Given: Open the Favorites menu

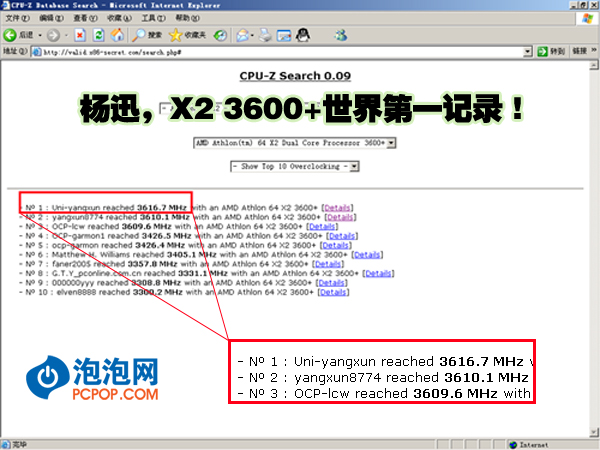Looking at the screenshot, I should tap(119, 18).
